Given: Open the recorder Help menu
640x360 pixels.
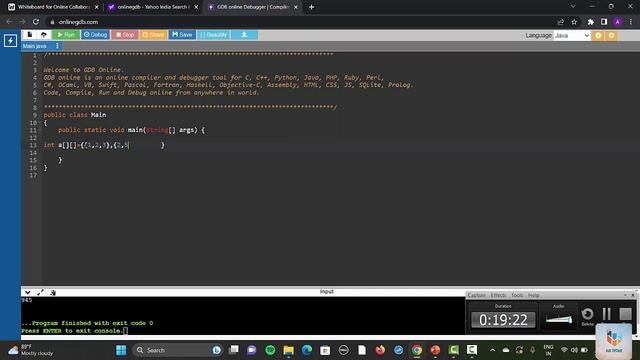Looking at the screenshot, I should 533,295.
